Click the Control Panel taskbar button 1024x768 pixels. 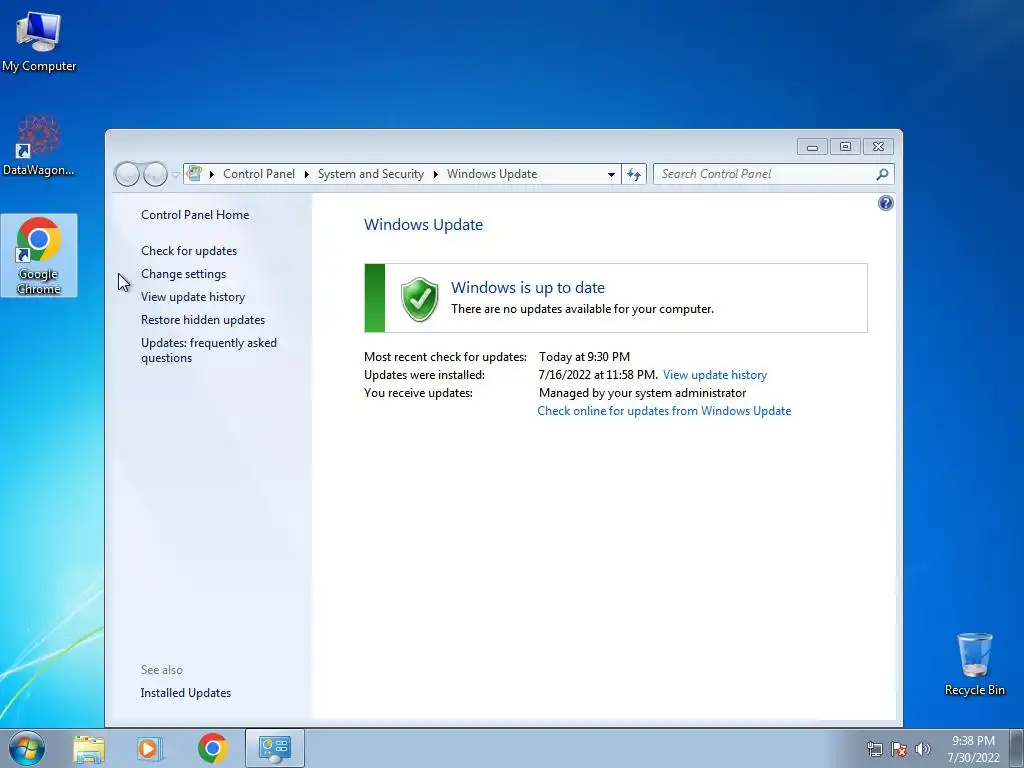(x=274, y=748)
